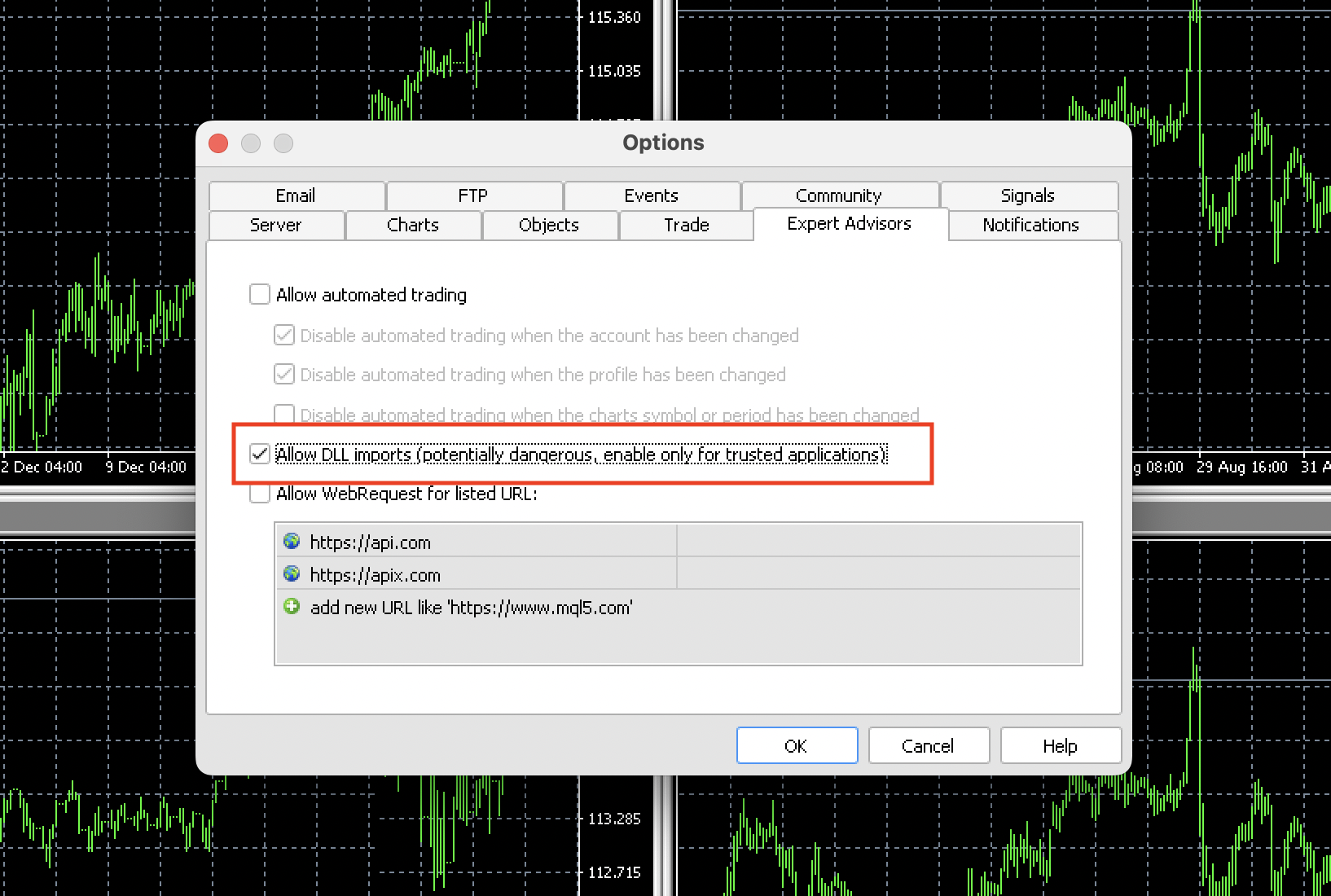Open the Community tab

[839, 195]
